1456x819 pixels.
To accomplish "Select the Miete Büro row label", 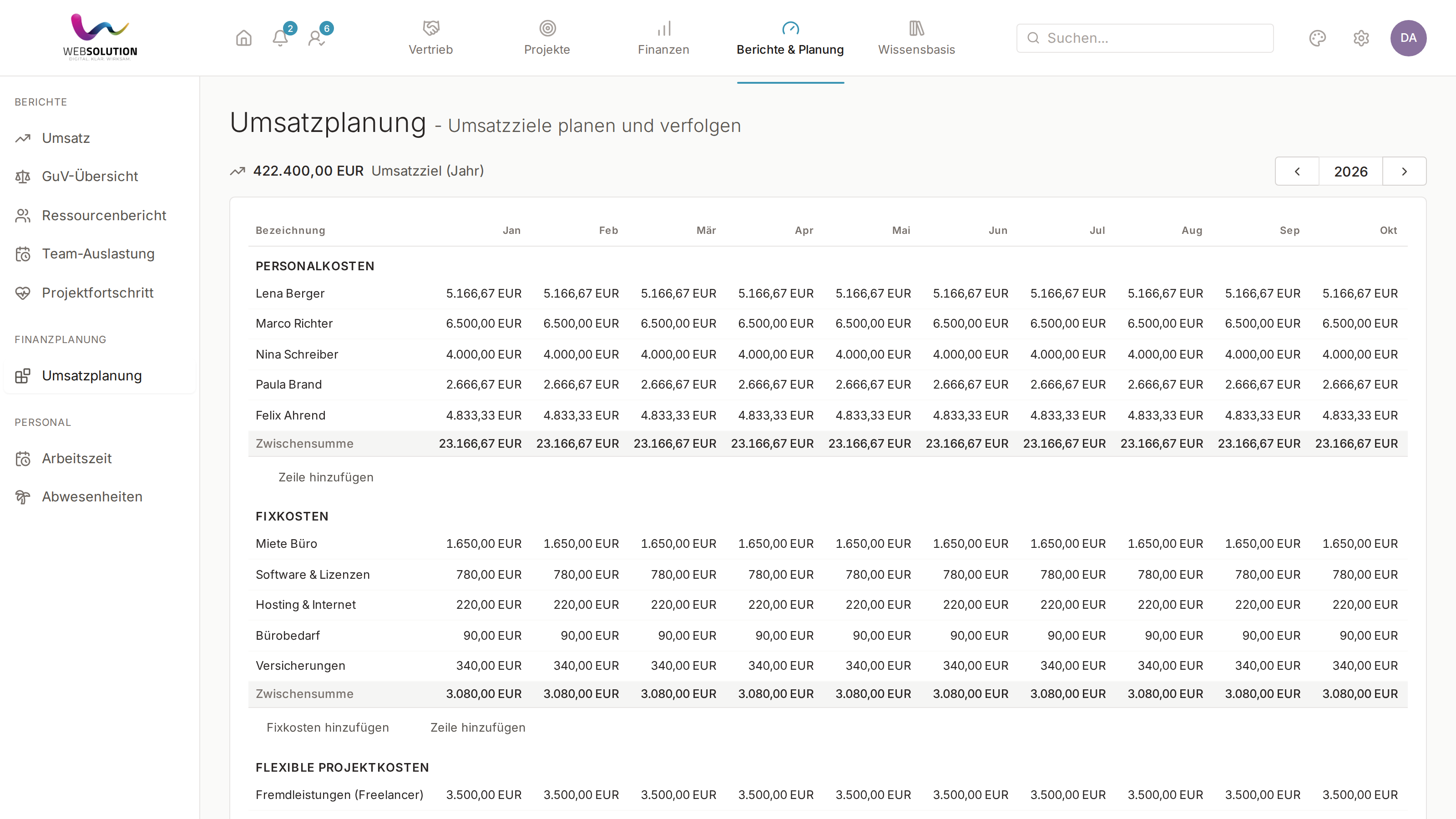I will tap(286, 544).
